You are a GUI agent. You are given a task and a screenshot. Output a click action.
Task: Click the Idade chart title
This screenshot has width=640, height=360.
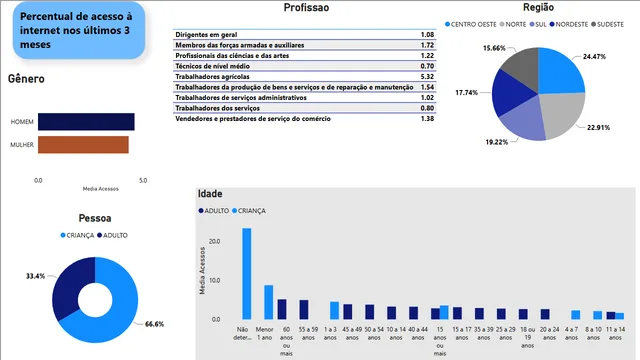[210, 194]
